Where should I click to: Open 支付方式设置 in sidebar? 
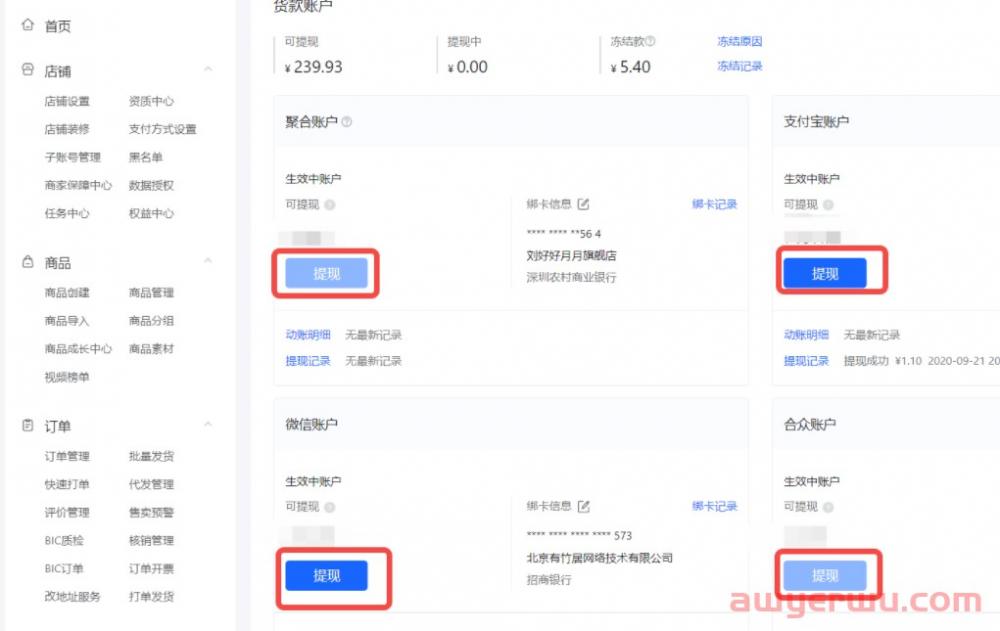click(163, 130)
